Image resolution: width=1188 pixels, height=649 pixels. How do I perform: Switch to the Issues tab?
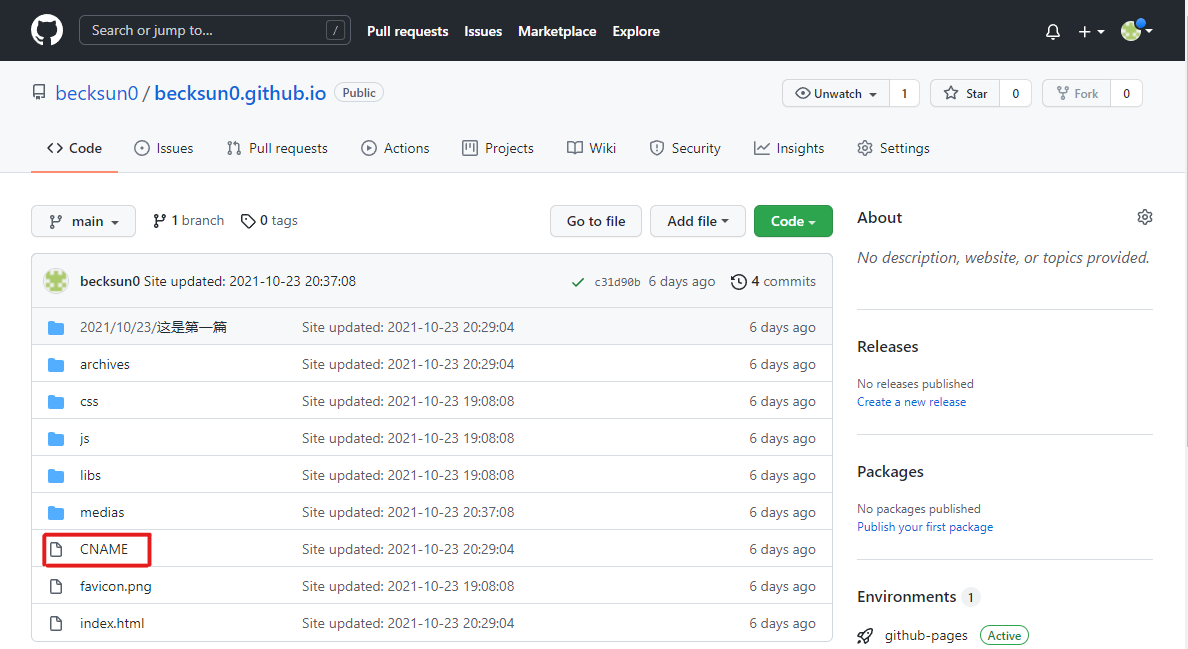tap(164, 148)
